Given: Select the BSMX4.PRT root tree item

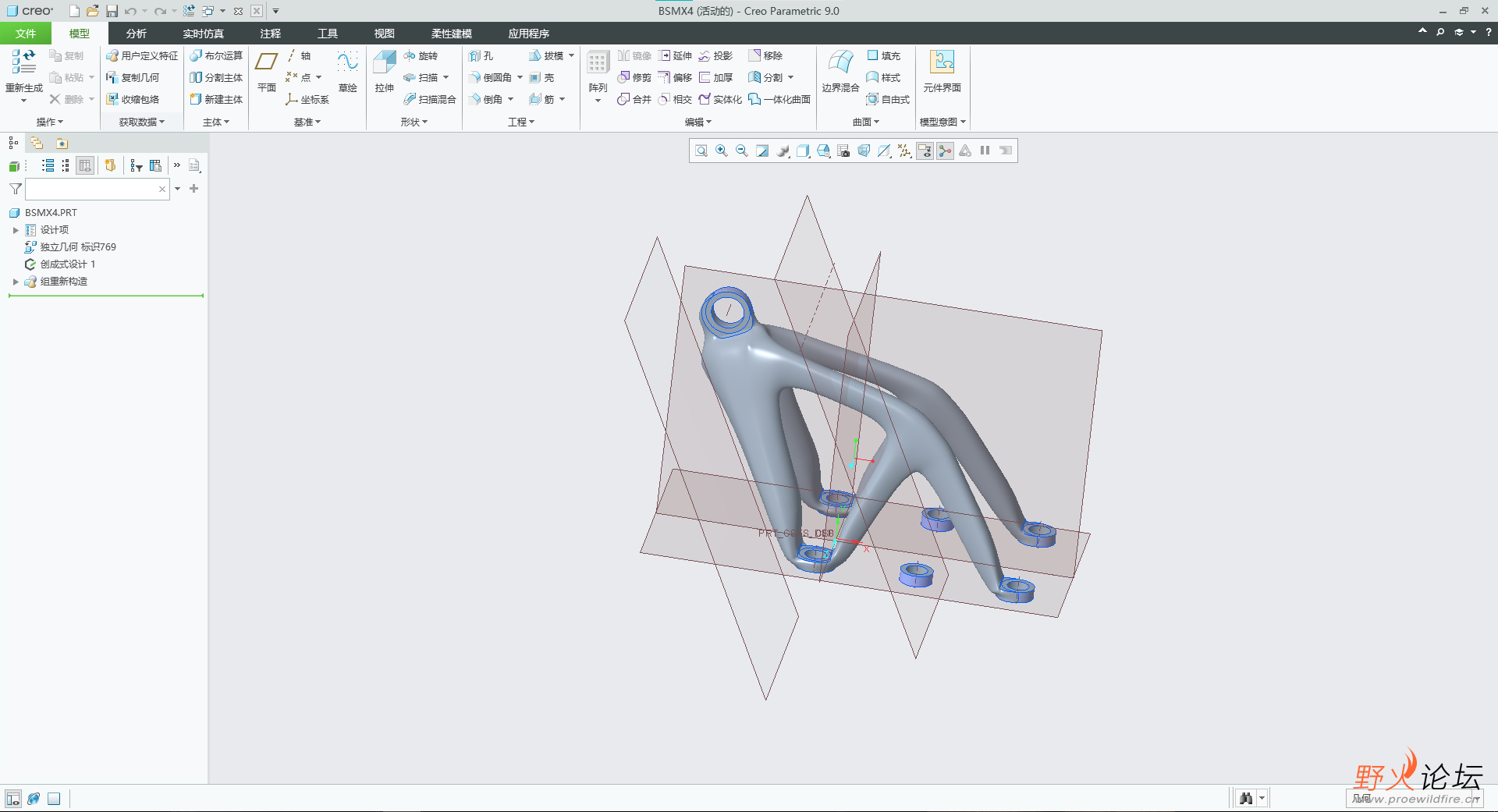Looking at the screenshot, I should click(43, 213).
